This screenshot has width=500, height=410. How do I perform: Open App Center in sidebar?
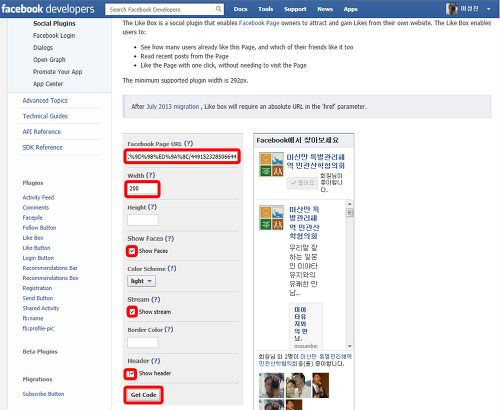(x=48, y=84)
